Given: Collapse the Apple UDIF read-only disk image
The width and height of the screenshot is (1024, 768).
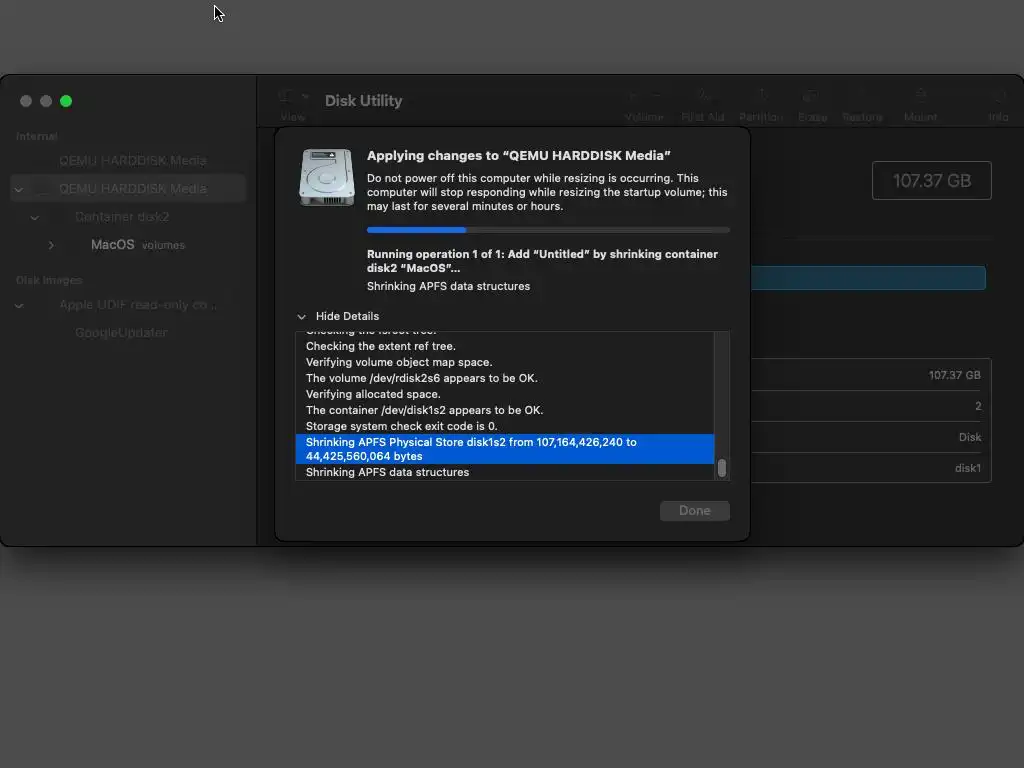Looking at the screenshot, I should [19, 306].
